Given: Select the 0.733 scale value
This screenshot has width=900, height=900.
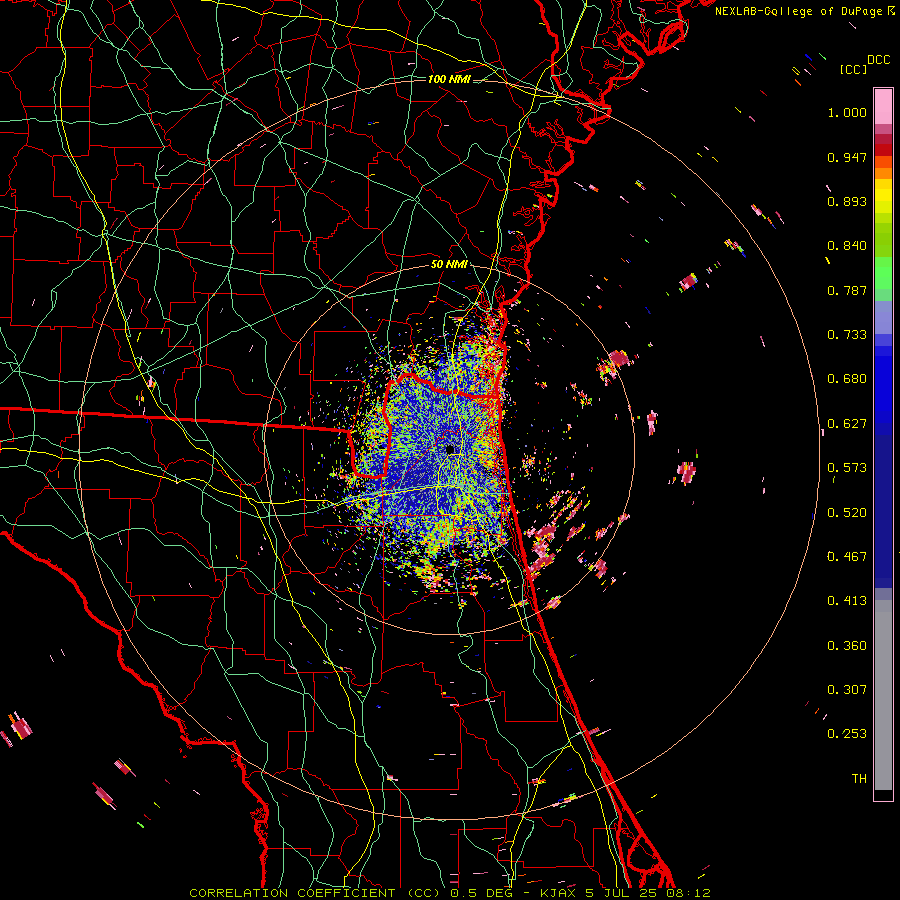Looking at the screenshot, I should coord(847,335).
